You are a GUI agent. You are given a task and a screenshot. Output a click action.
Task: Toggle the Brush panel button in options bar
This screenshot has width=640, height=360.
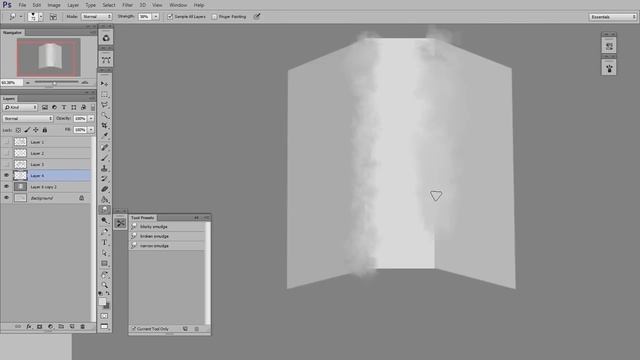tap(53, 17)
